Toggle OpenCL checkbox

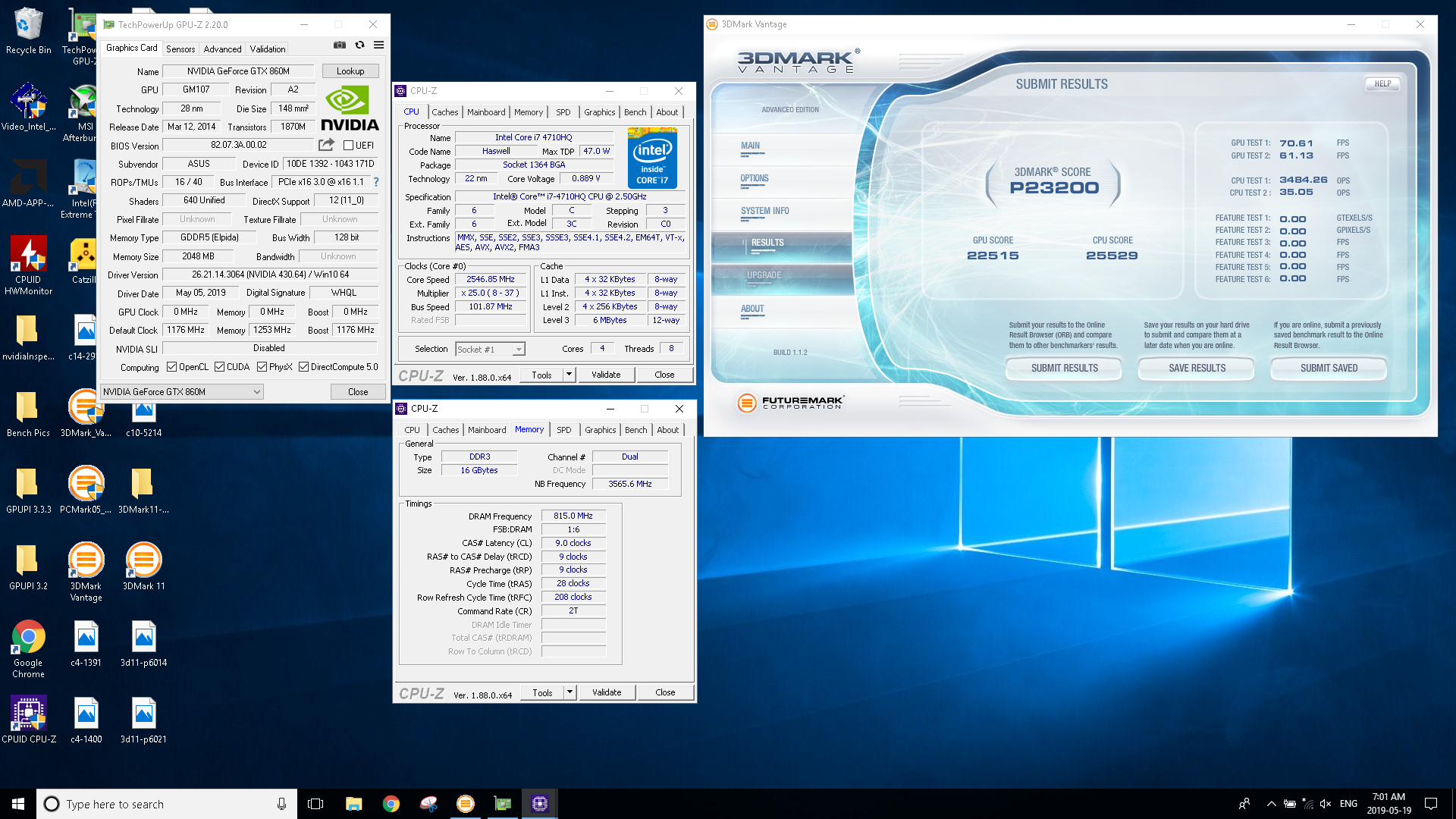(x=172, y=367)
